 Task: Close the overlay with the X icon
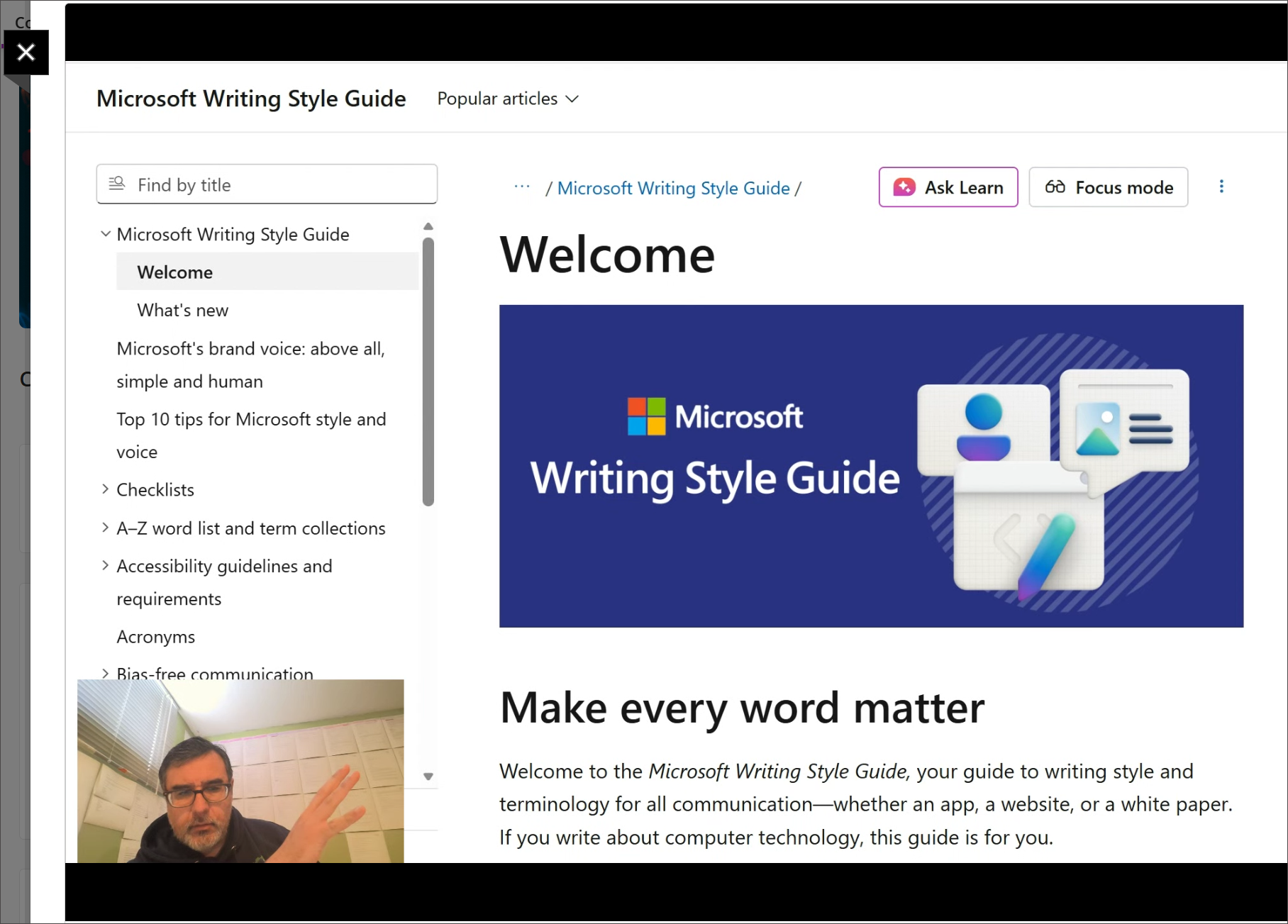[26, 52]
